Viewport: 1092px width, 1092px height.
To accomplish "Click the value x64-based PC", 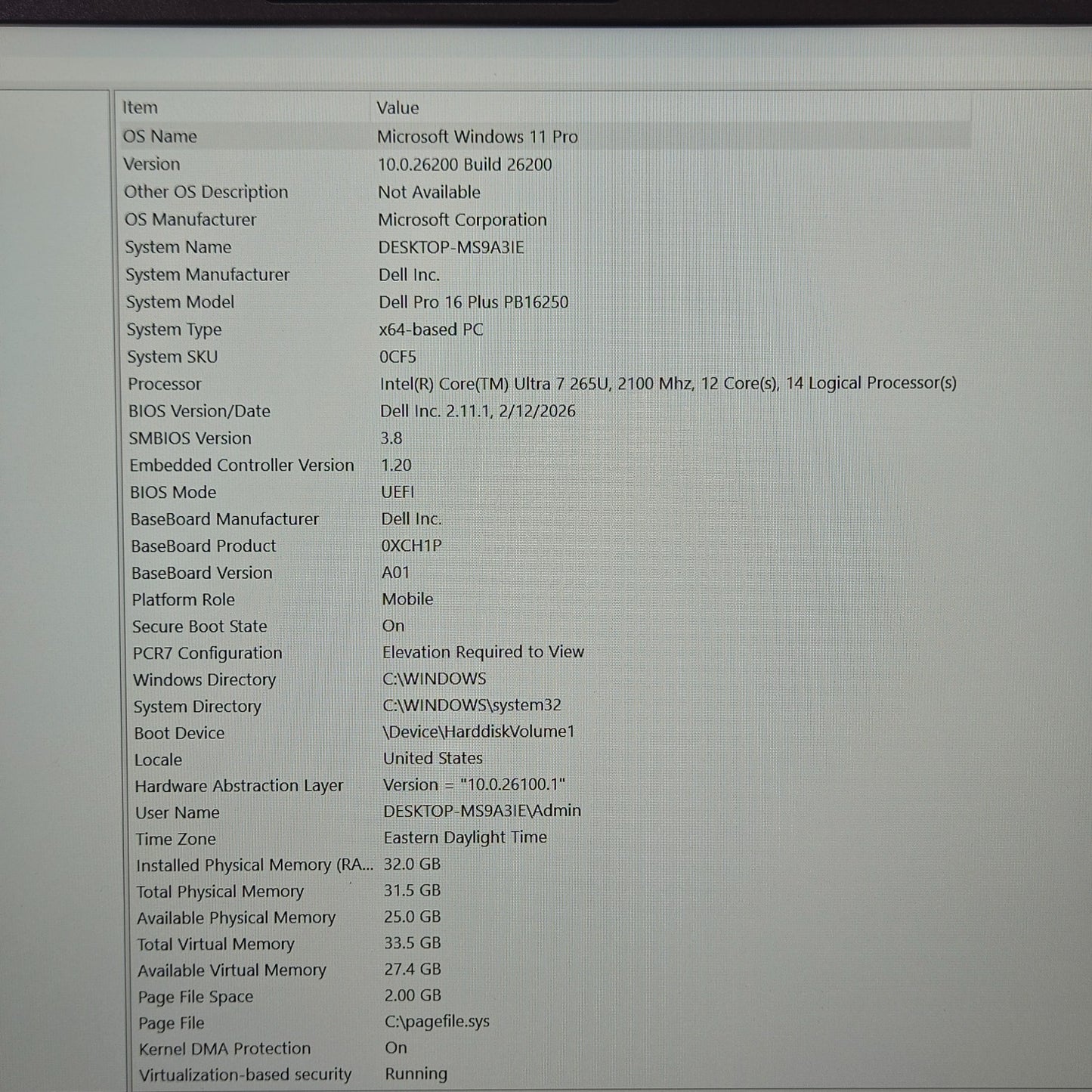I will (431, 329).
